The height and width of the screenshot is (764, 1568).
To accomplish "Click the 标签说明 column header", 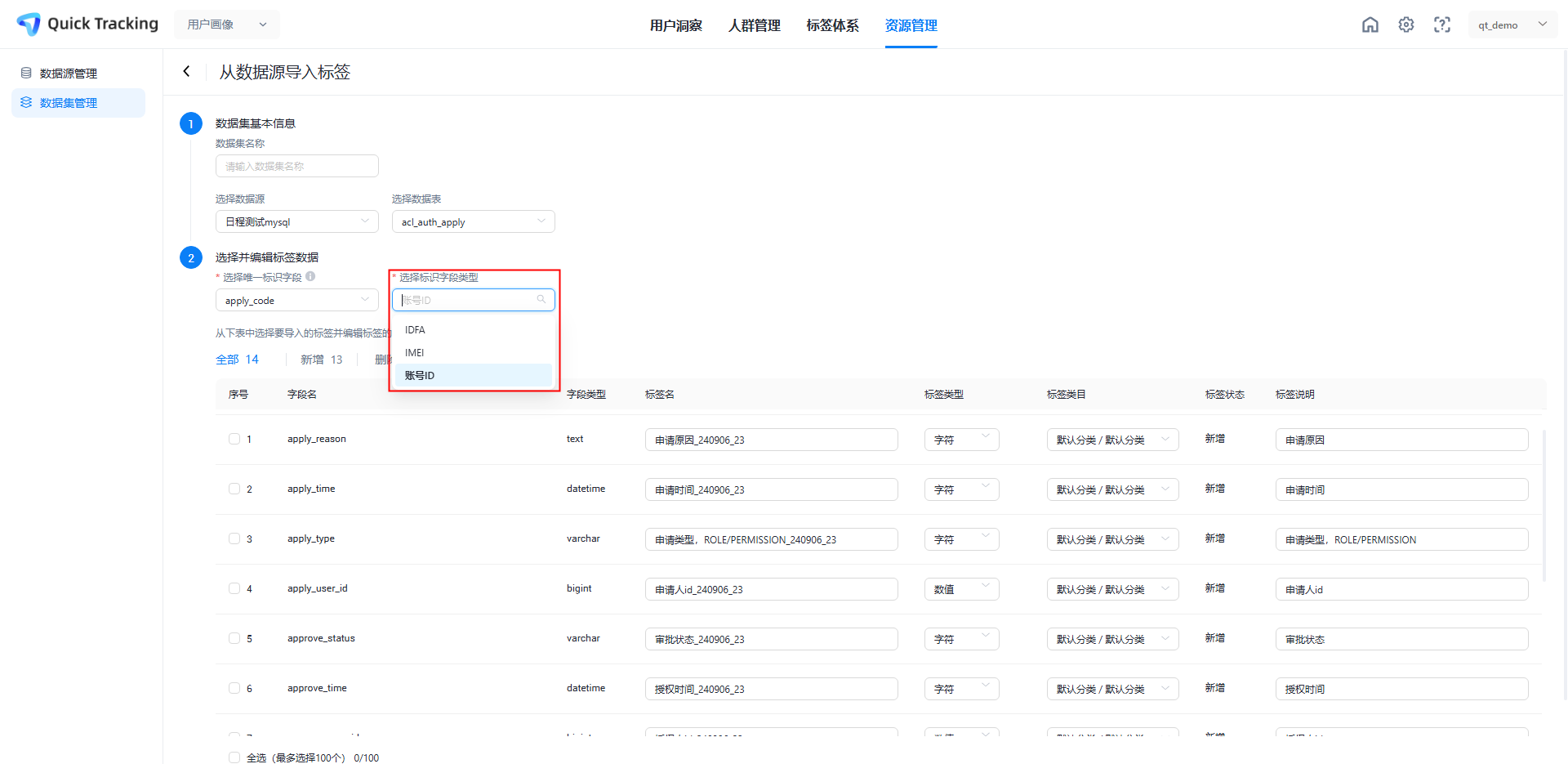I will tap(1295, 395).
